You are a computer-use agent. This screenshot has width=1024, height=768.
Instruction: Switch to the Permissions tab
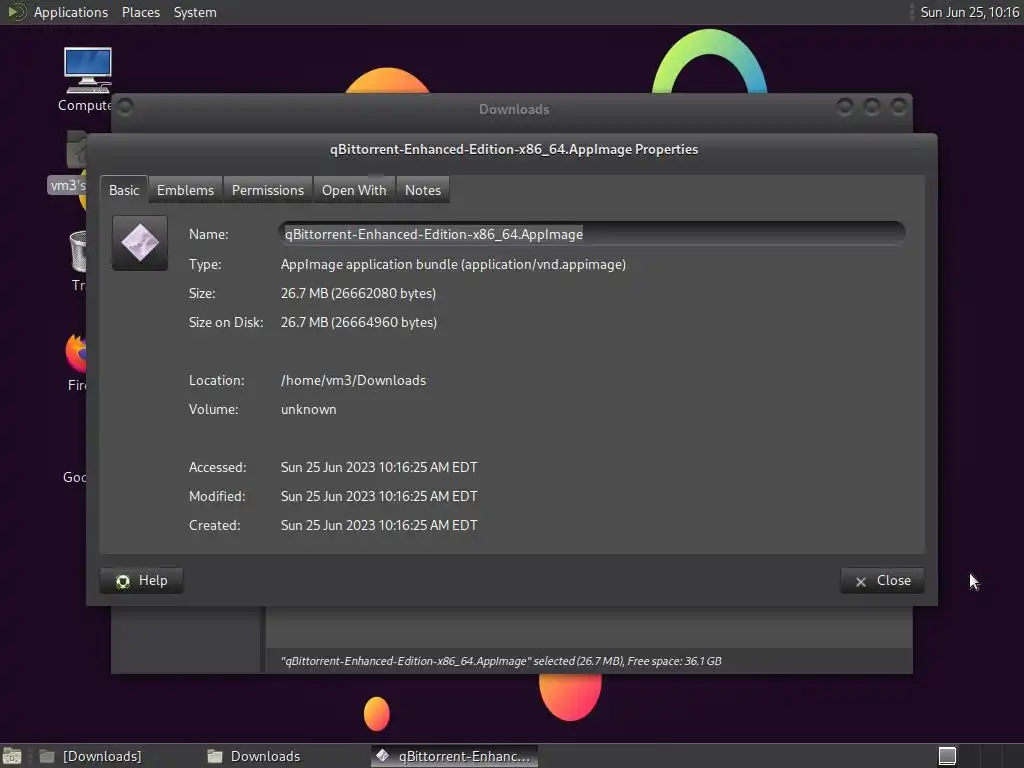268,190
